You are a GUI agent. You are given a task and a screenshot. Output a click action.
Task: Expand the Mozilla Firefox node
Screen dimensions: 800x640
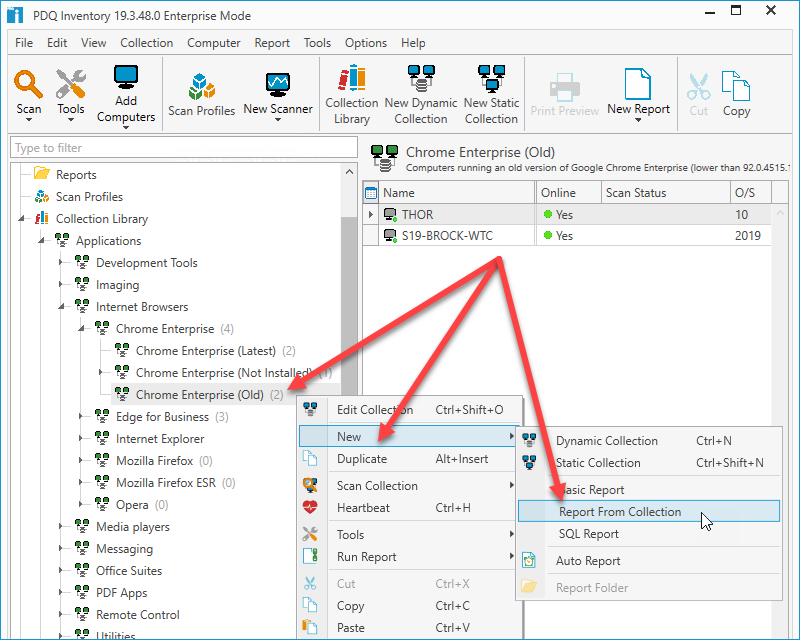[81, 460]
